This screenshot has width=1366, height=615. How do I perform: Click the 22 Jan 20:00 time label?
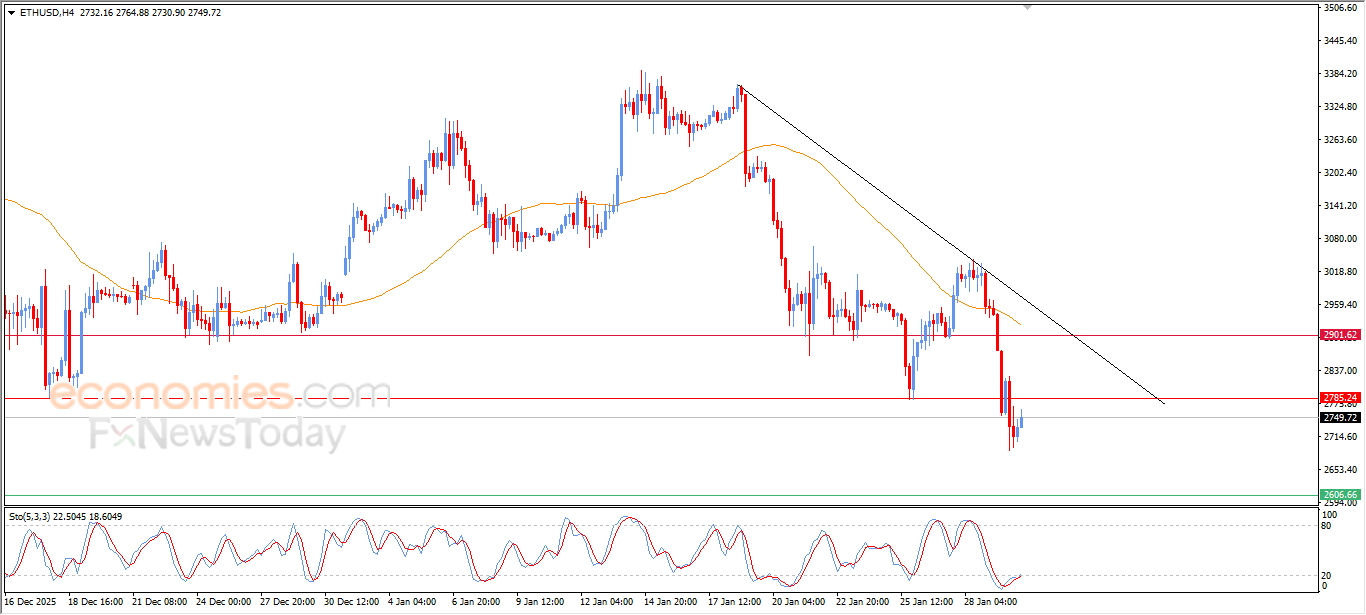[863, 602]
